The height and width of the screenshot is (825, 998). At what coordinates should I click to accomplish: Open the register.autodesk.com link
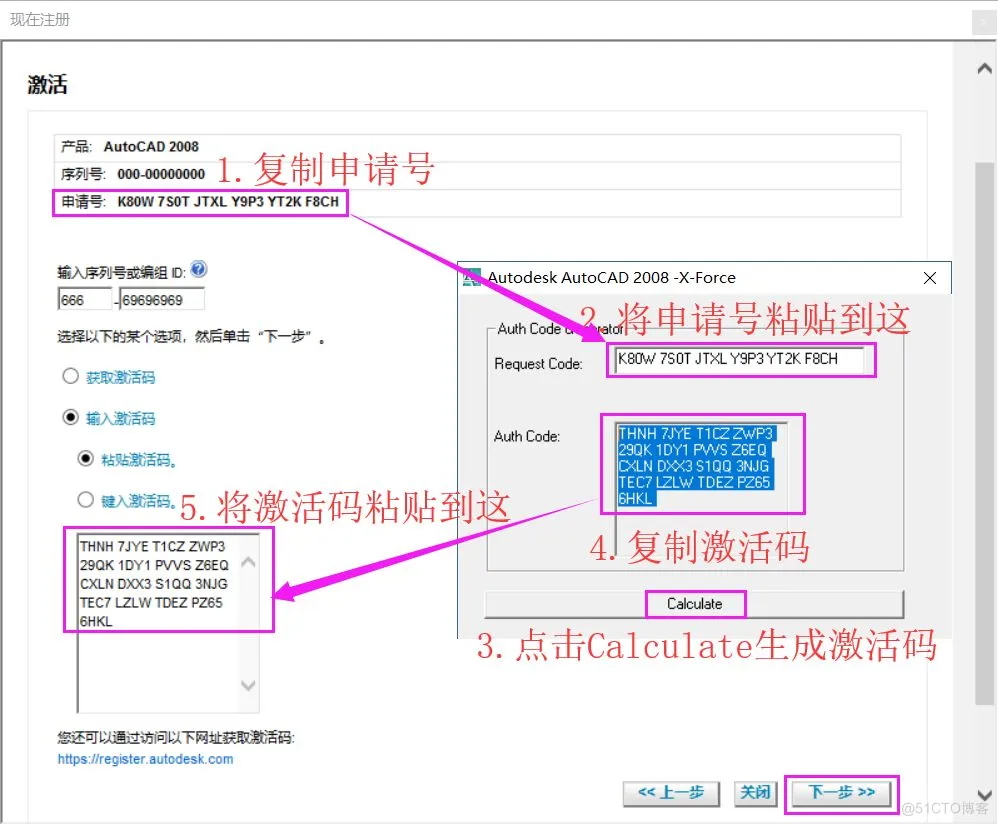145,759
